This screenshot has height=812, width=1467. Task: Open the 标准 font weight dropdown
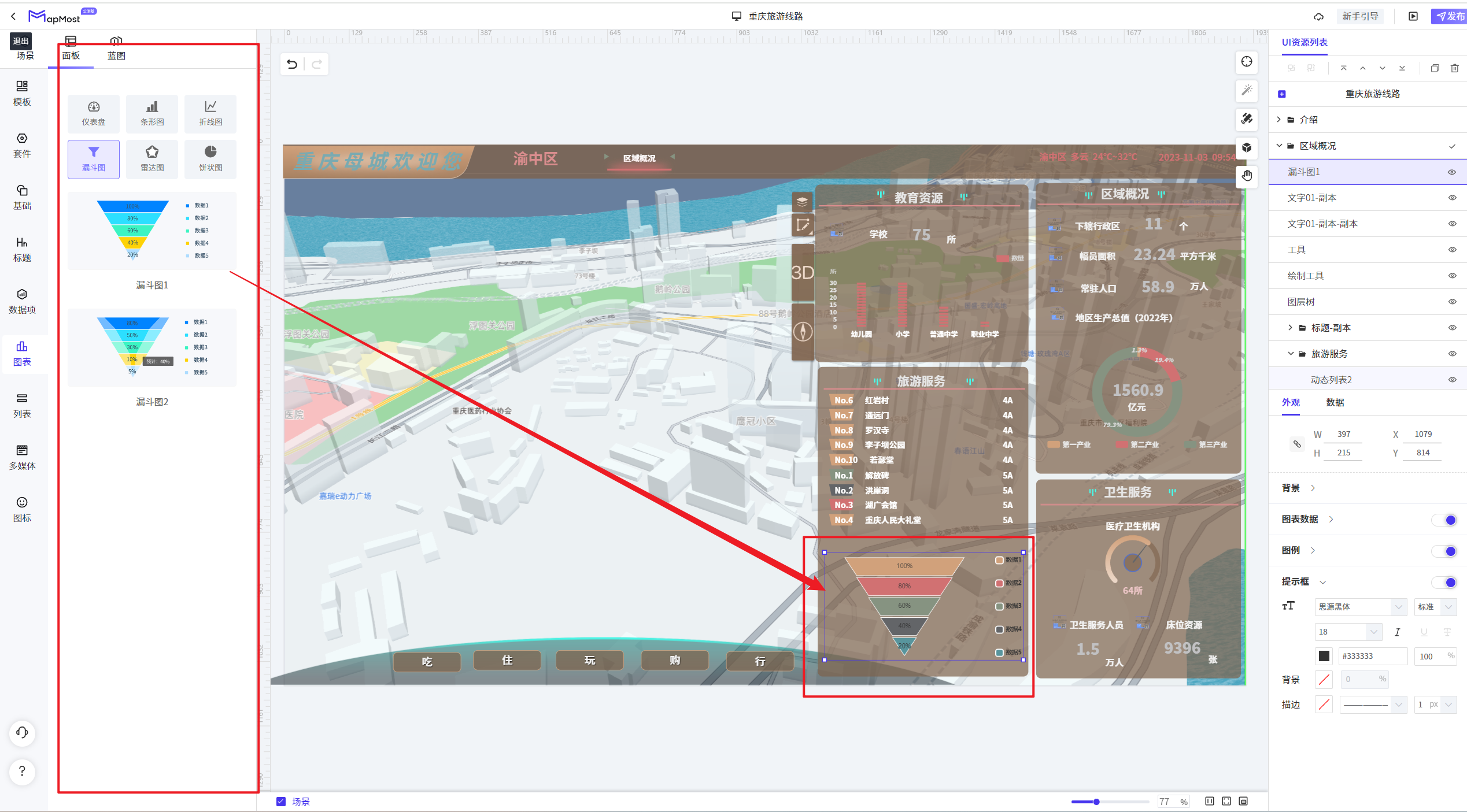(1435, 607)
